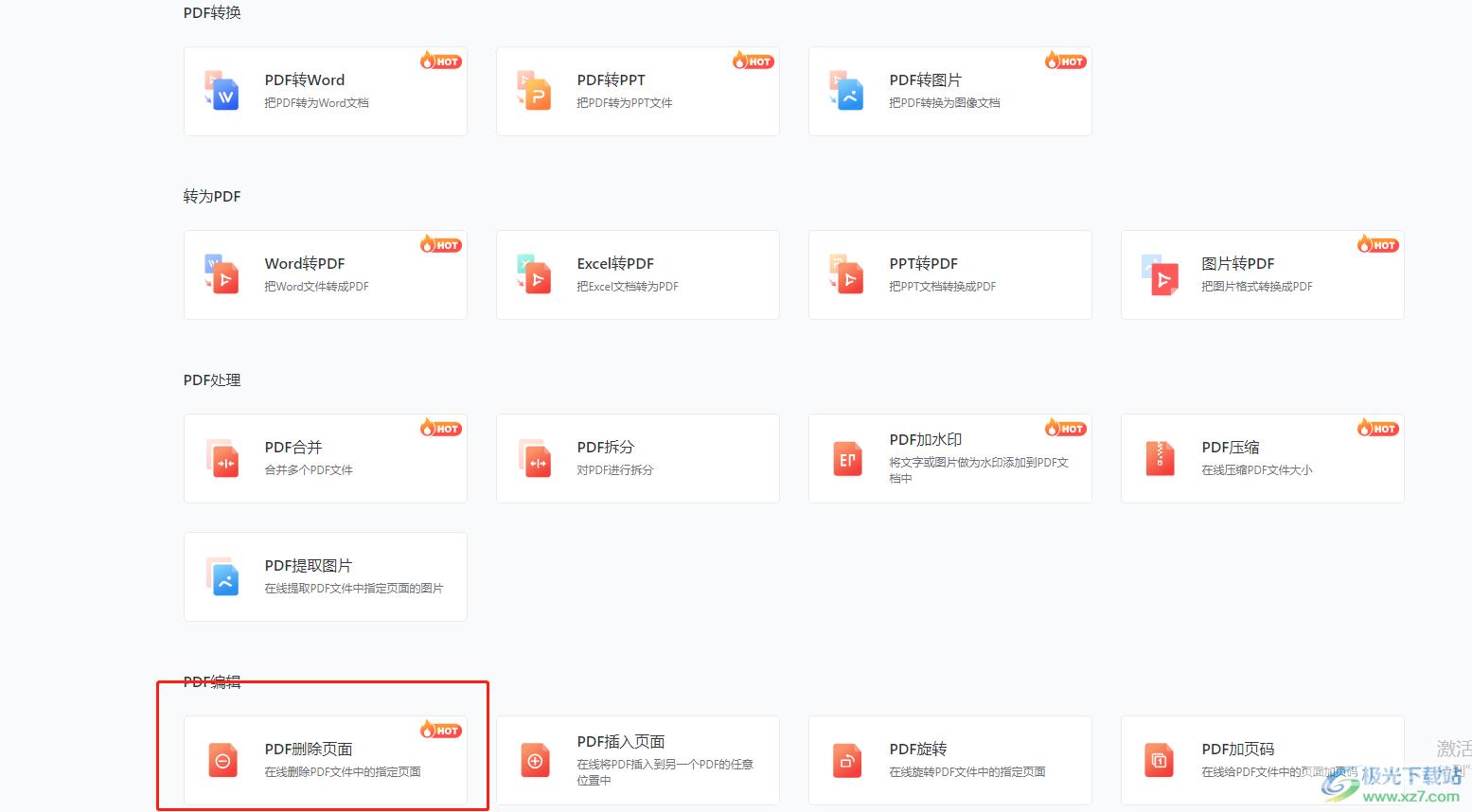Select the PDF拆分 title

pos(606,448)
